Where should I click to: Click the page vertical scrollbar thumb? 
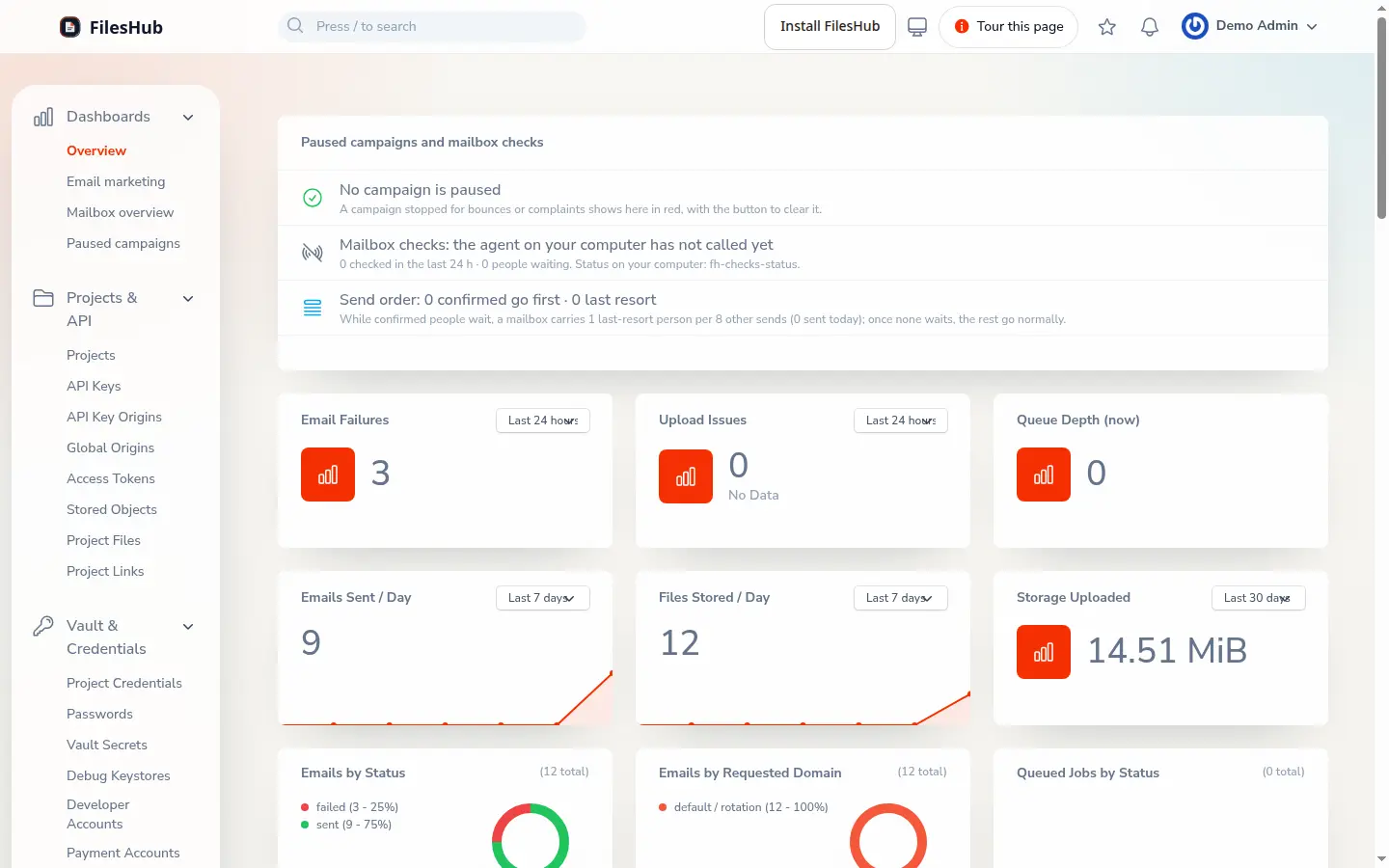point(1381,118)
